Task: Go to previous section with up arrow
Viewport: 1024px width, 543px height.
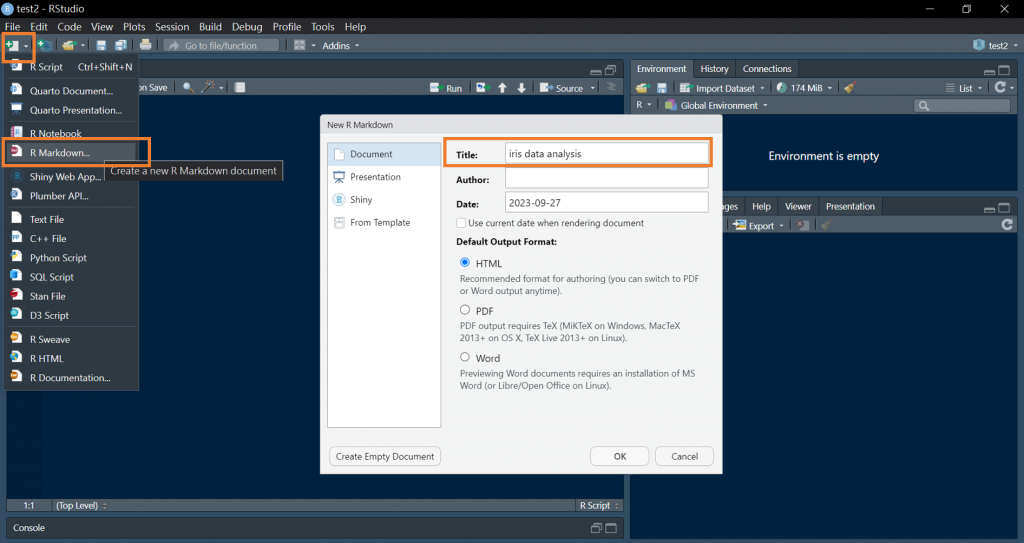Action: pyautogui.click(x=502, y=88)
